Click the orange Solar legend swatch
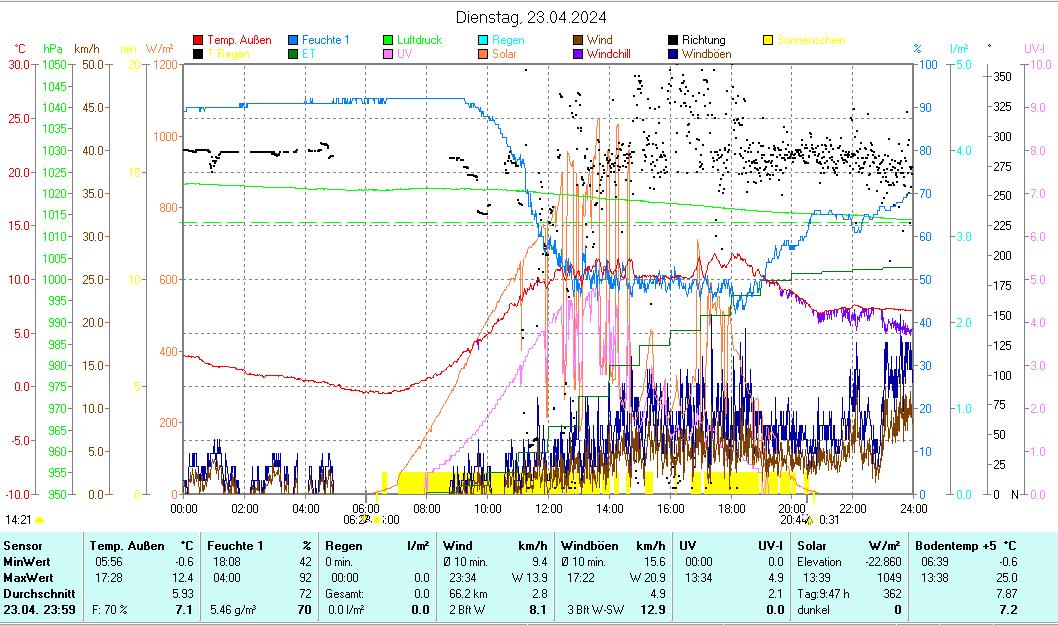This screenshot has height=625, width=1058. coord(483,54)
